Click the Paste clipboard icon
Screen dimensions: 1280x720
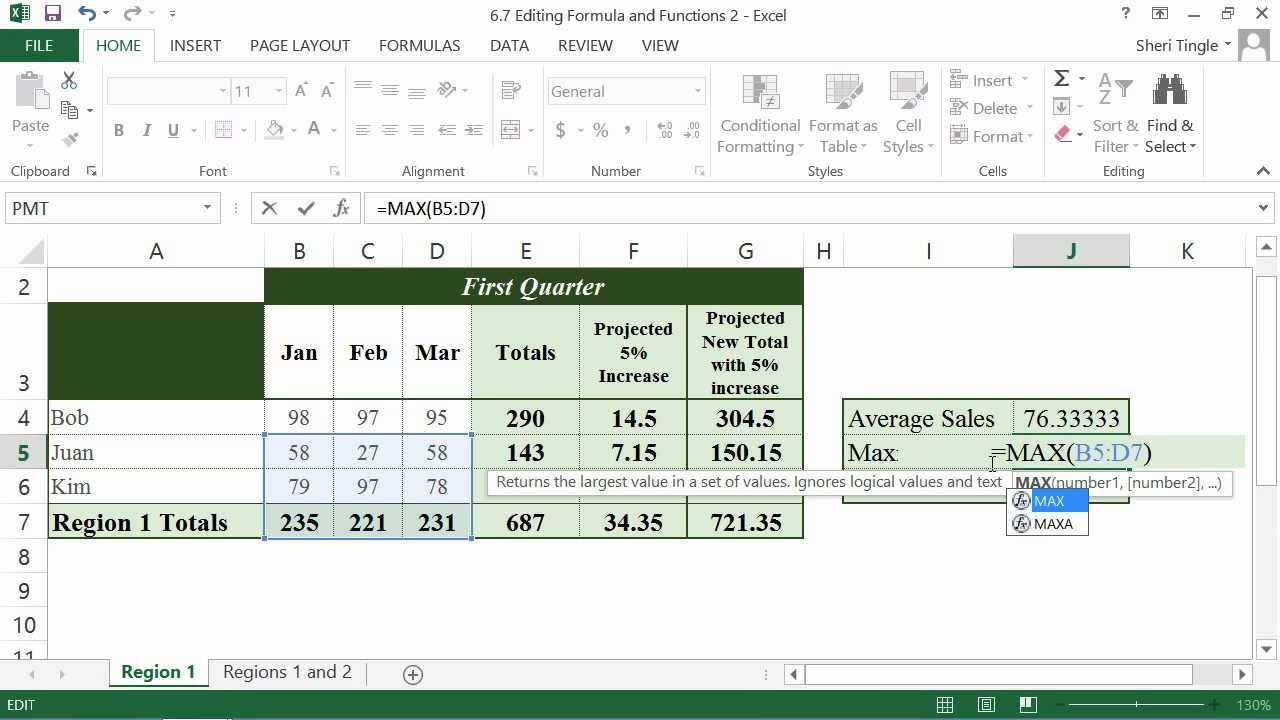click(30, 92)
